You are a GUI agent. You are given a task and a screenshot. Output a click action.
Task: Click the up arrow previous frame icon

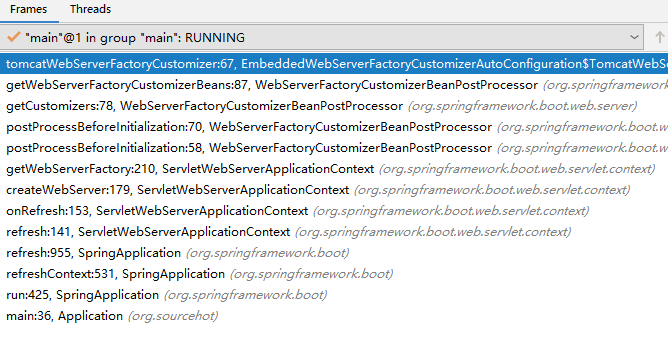659,37
